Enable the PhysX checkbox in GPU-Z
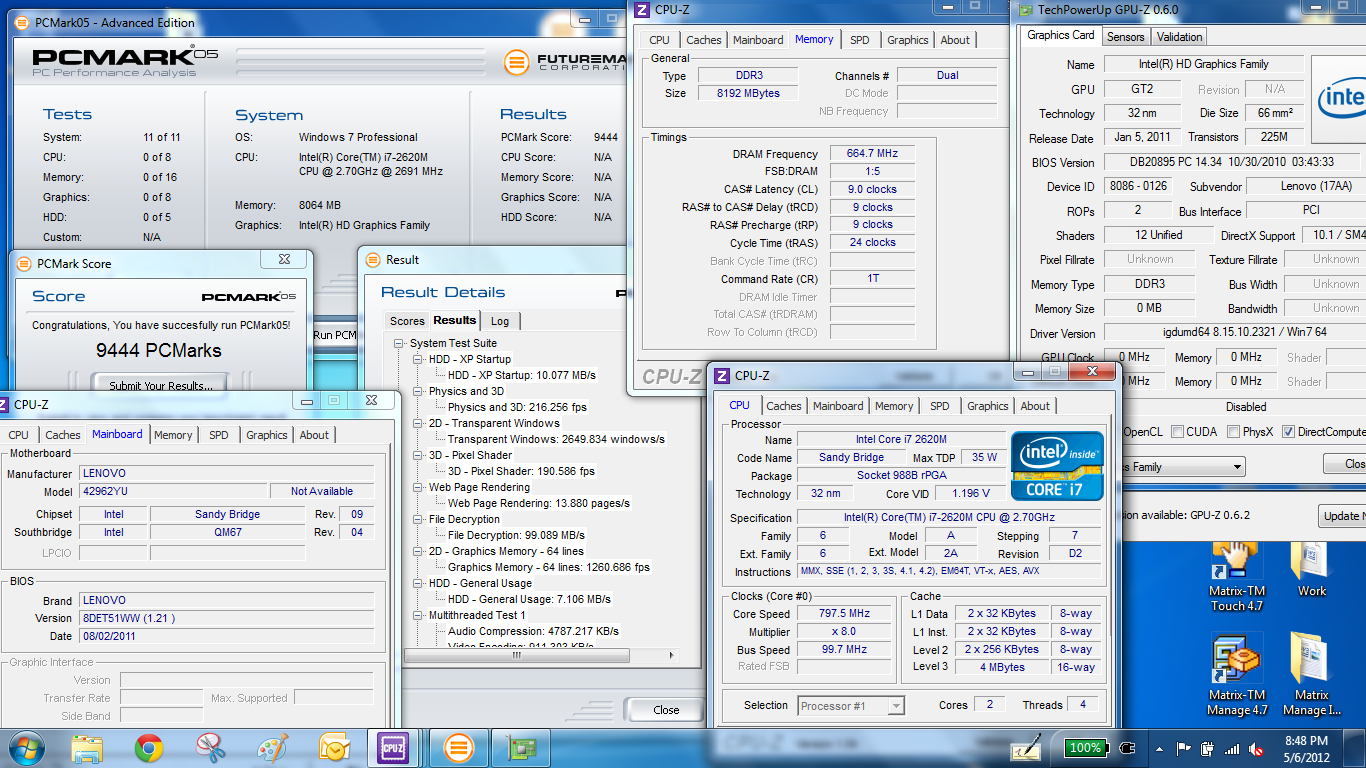 [x=1232, y=432]
